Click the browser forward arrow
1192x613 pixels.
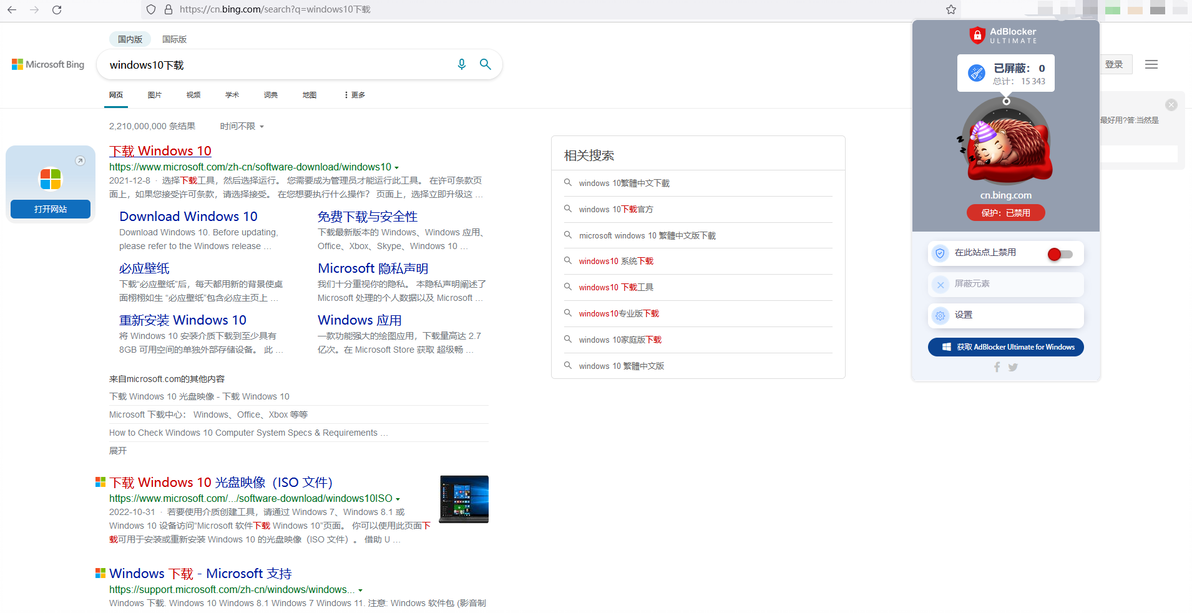(33, 10)
